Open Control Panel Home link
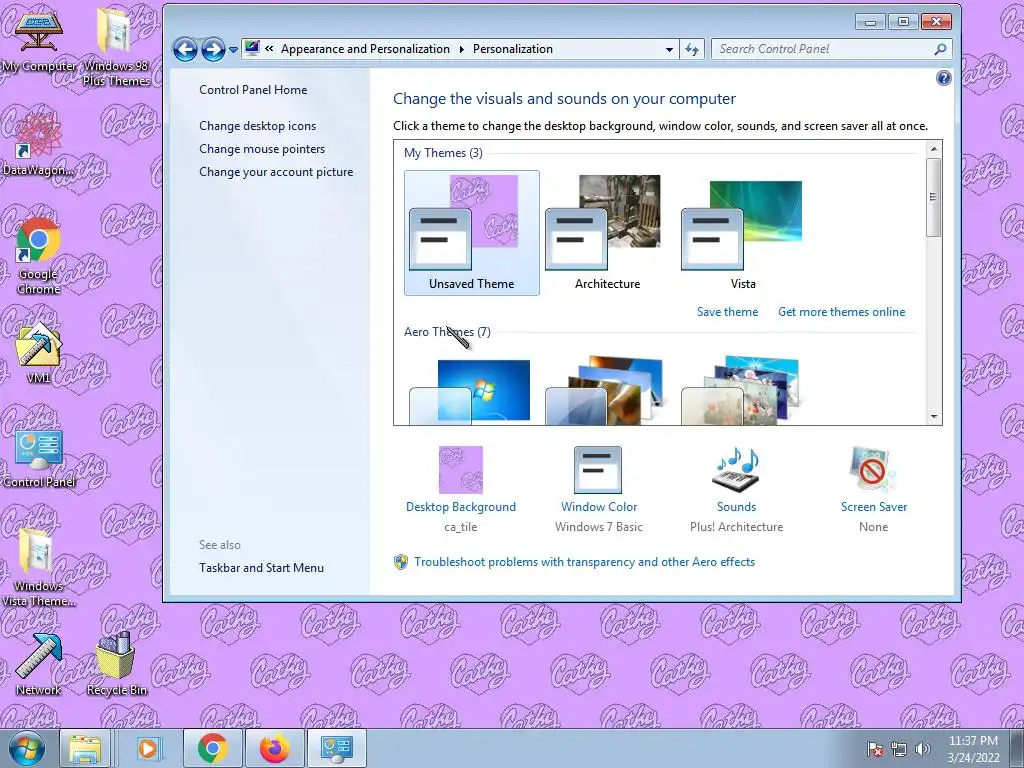 (253, 89)
